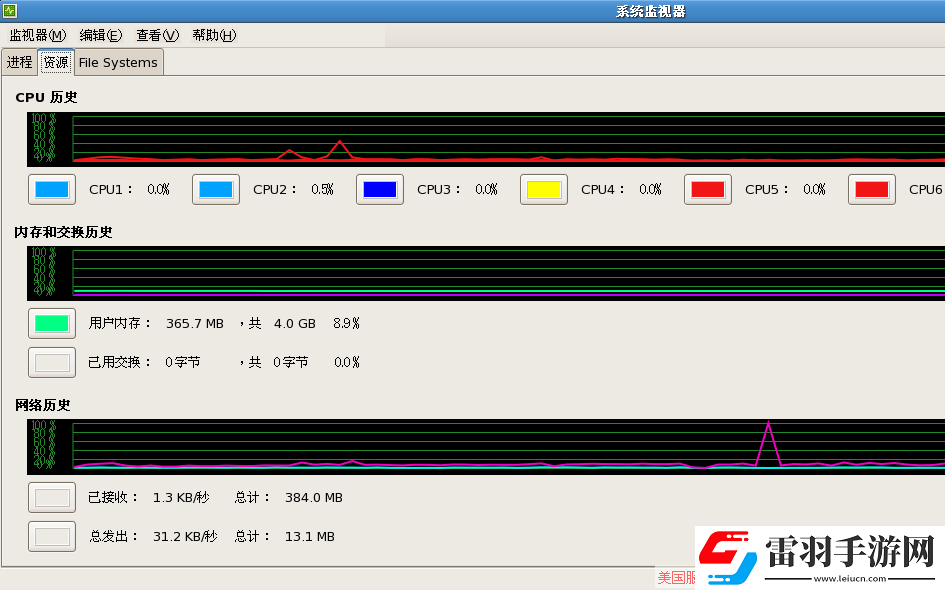Viewport: 945px width, 590px height.
Task: Click the system monitor title bar icon
Action: click(11, 10)
